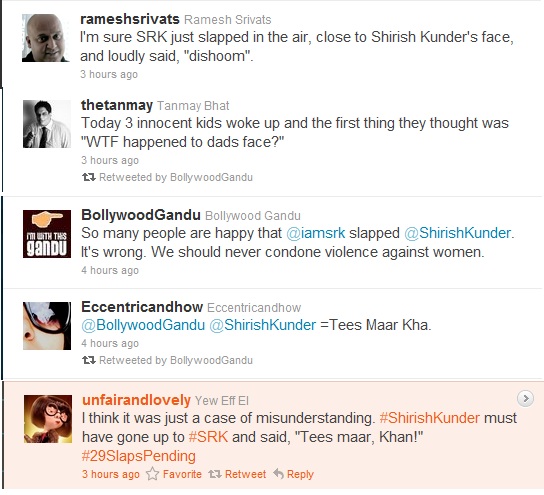Click the Retweet arrows icon
The image size is (544, 495).
215,474
